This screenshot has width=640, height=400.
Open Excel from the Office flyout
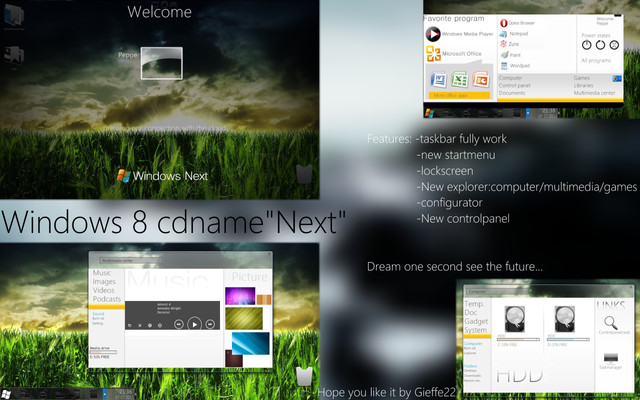[x=460, y=80]
